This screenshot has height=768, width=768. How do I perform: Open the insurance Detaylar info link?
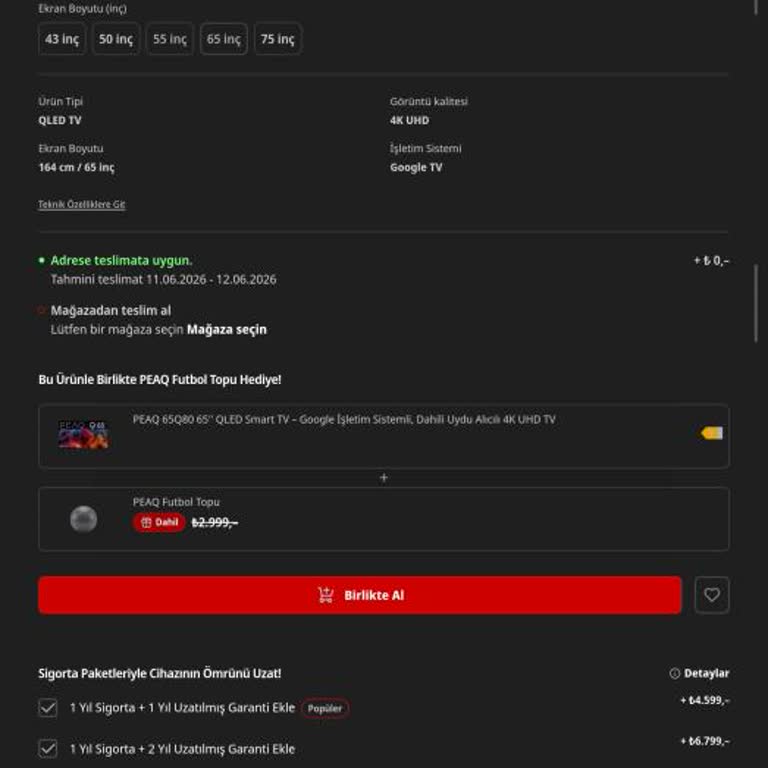(706, 673)
